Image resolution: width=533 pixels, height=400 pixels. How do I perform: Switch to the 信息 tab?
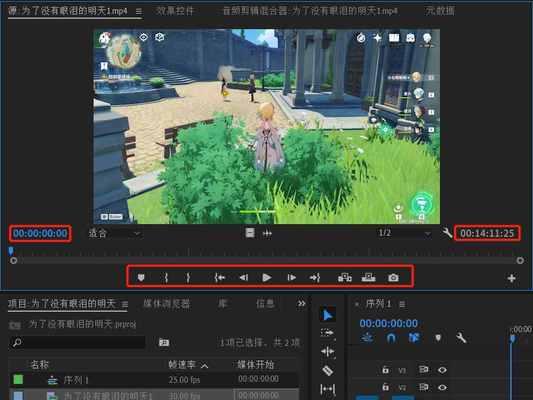tap(265, 303)
